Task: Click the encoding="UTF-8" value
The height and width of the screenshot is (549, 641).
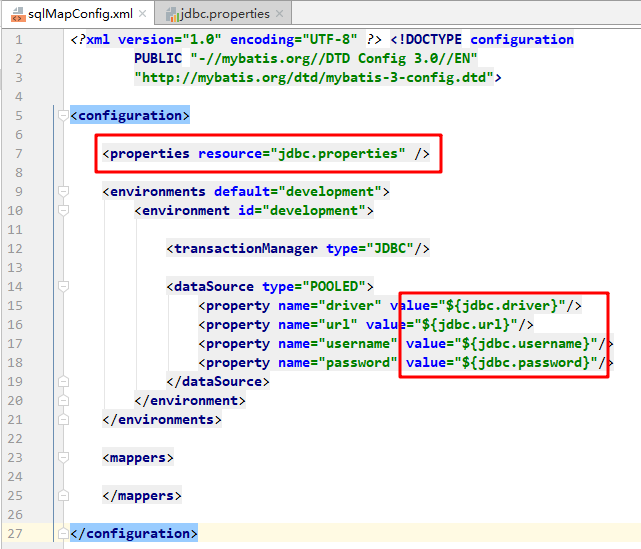Action: [330, 40]
